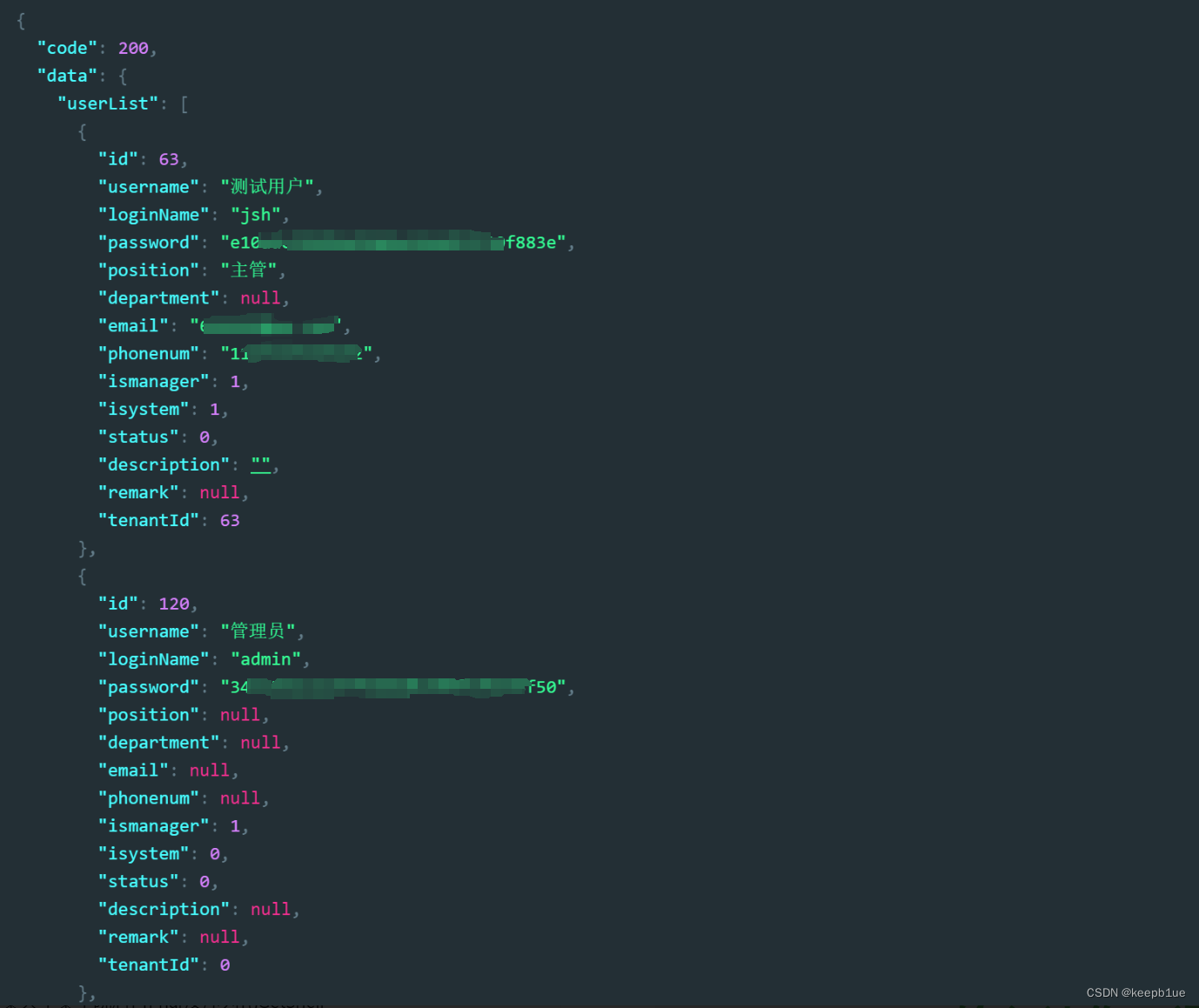Click the "data" key
1199x1008 pixels.
tap(67, 77)
